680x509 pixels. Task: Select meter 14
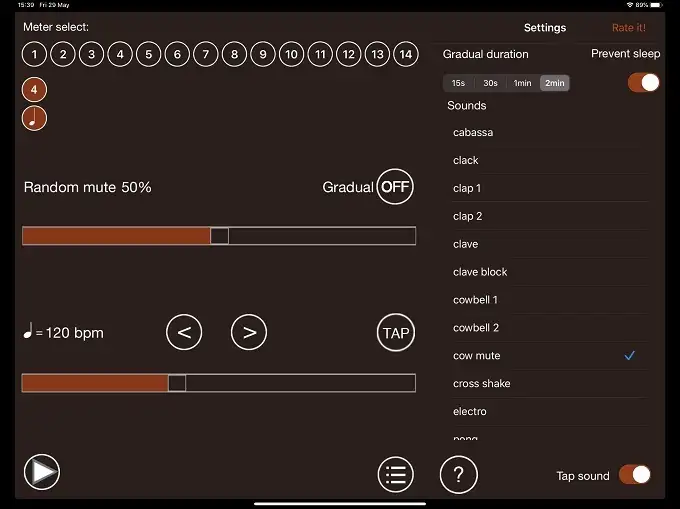pyautogui.click(x=406, y=54)
